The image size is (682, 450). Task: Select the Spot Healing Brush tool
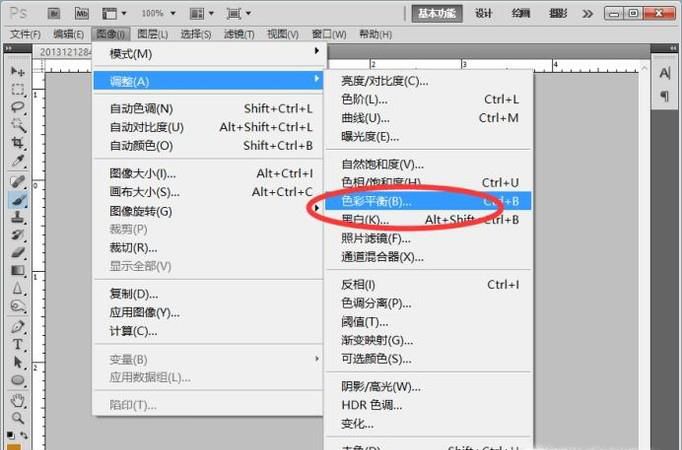click(x=17, y=181)
